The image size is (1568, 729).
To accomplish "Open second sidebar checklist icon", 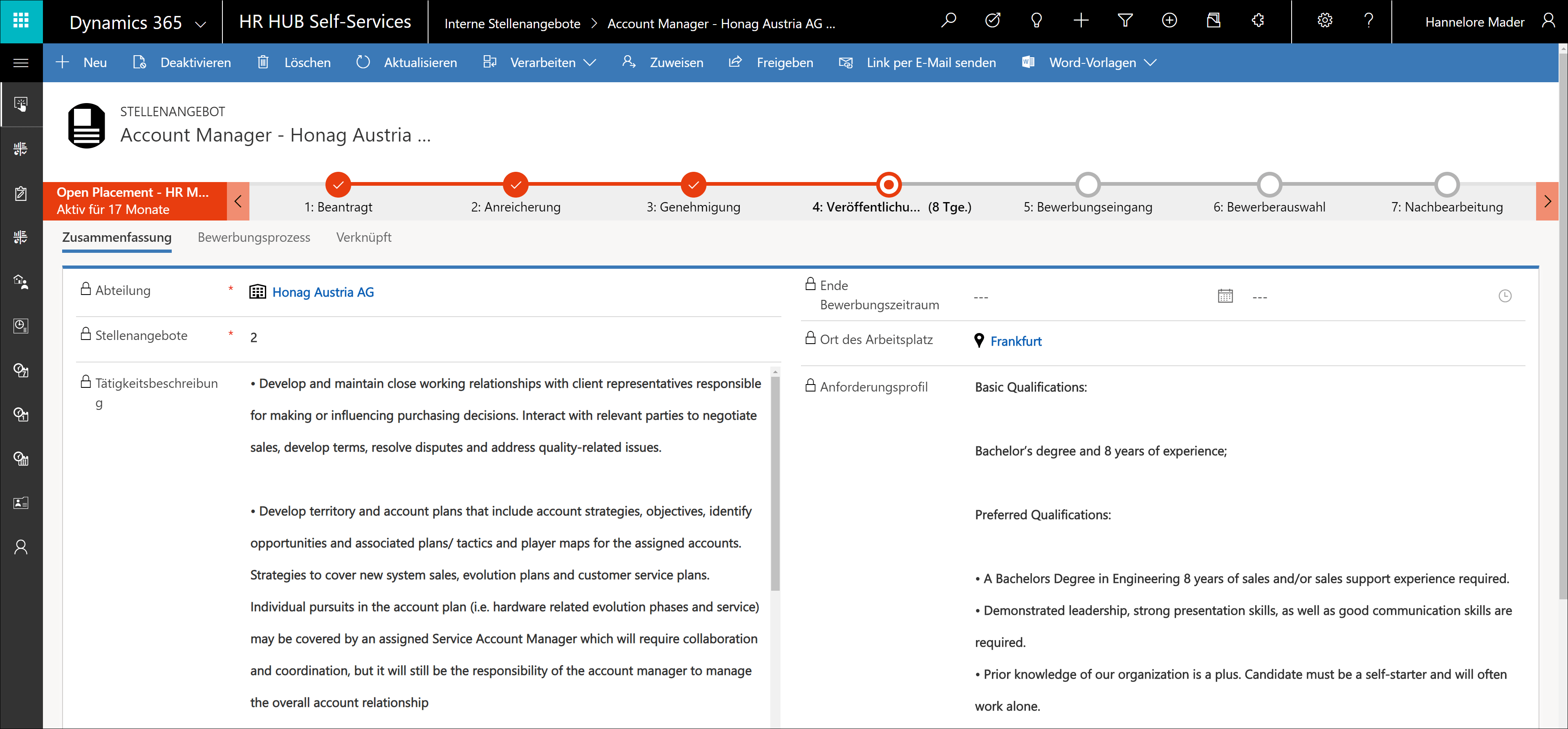I will (21, 148).
